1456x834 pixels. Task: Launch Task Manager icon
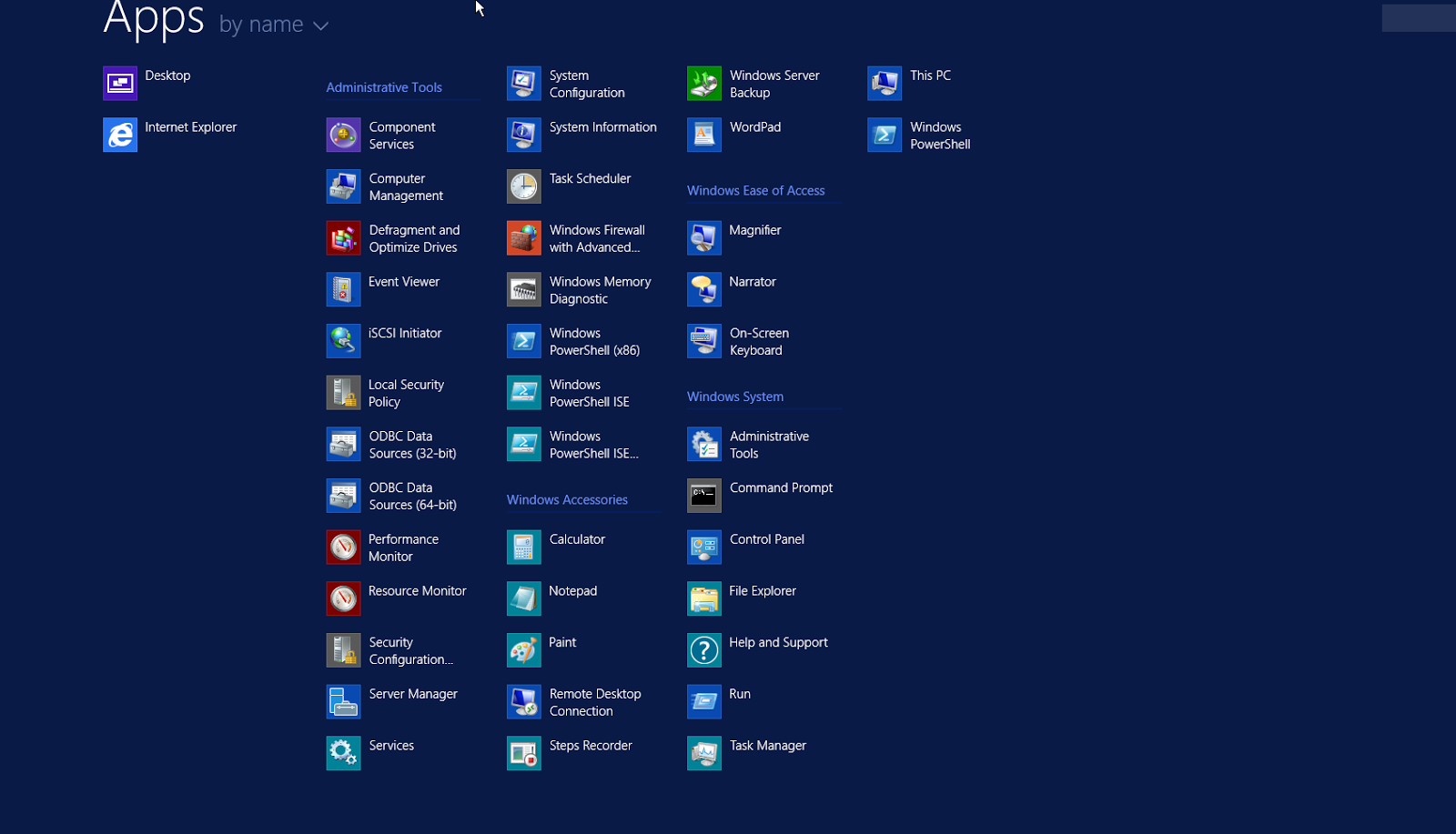(x=704, y=754)
